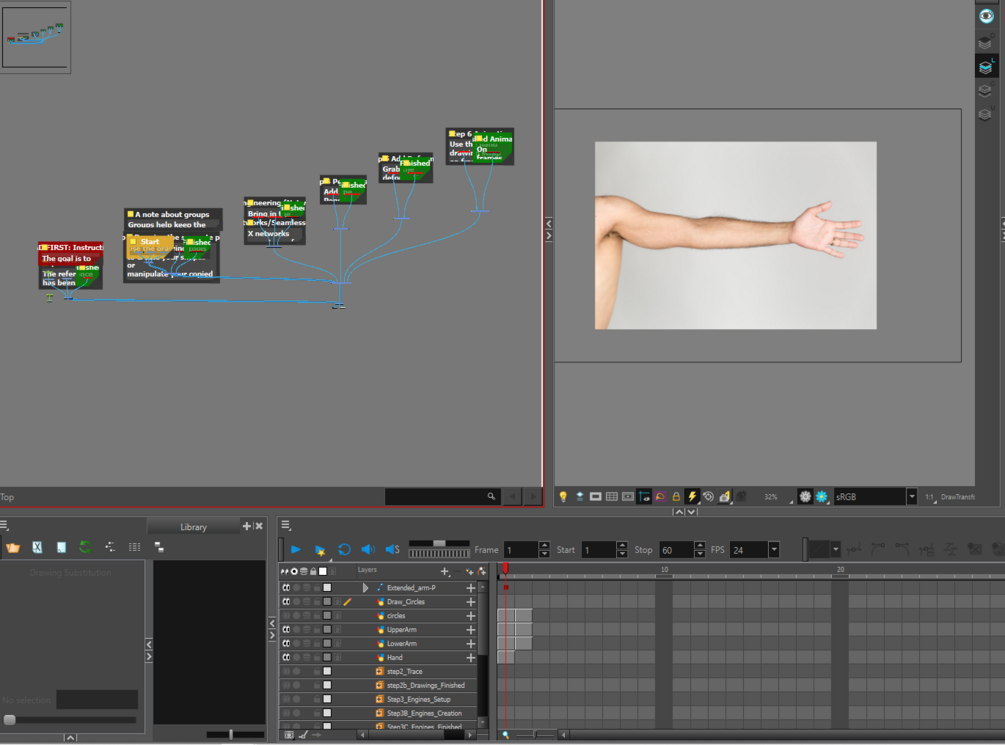This screenshot has width=1005, height=745.
Task: Toggle visibility of the circles layer
Action: [x=287, y=616]
